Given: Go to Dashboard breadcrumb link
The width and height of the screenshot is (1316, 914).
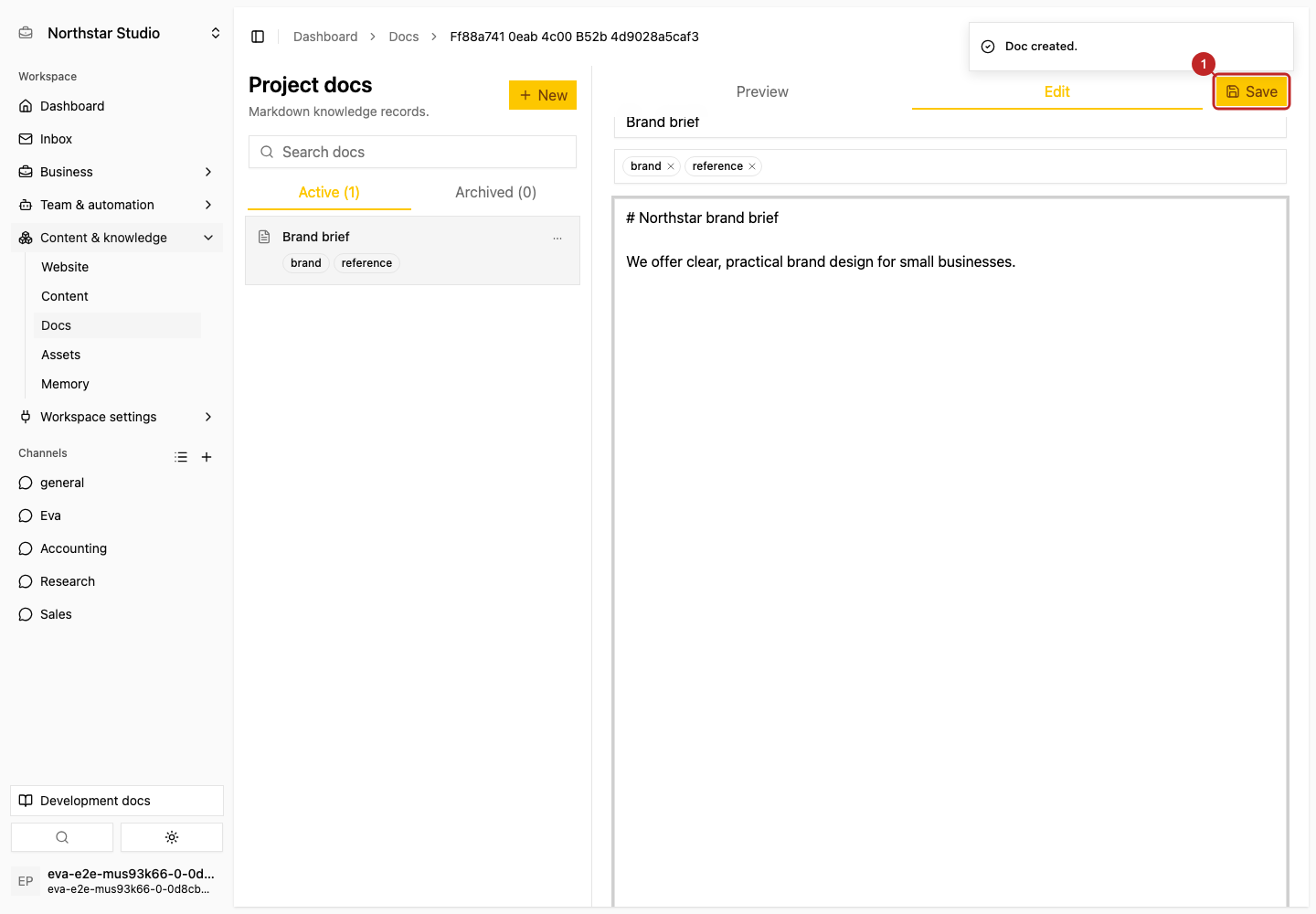Looking at the screenshot, I should coord(325,37).
